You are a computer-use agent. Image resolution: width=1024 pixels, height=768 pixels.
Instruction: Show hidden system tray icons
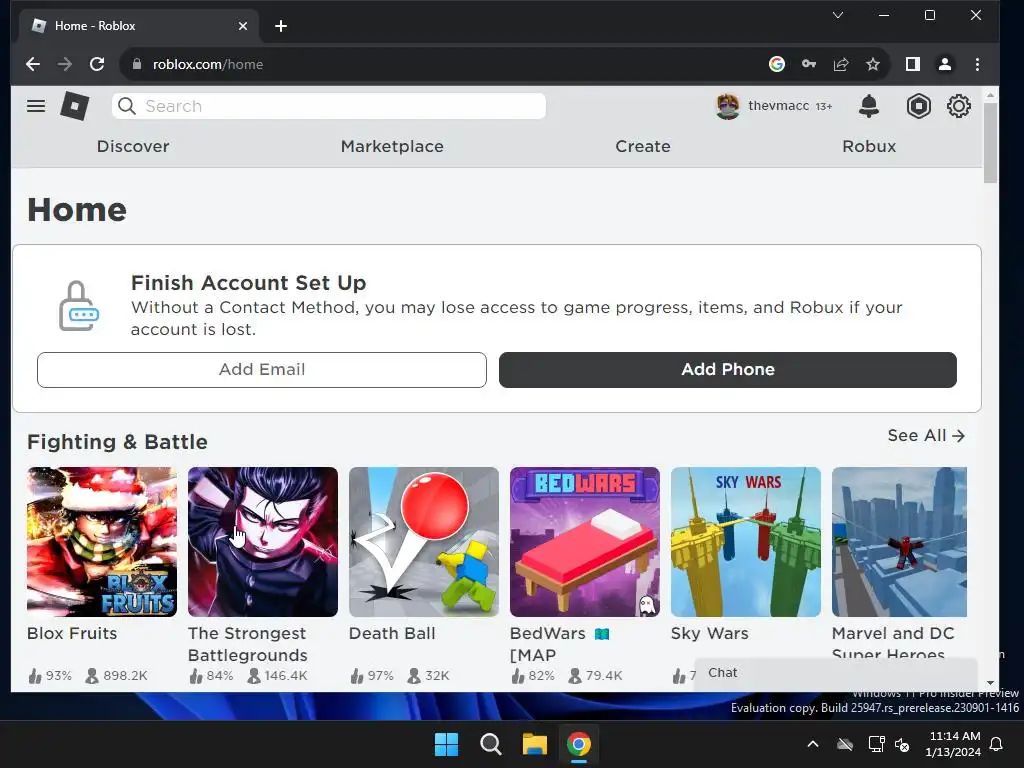click(812, 744)
